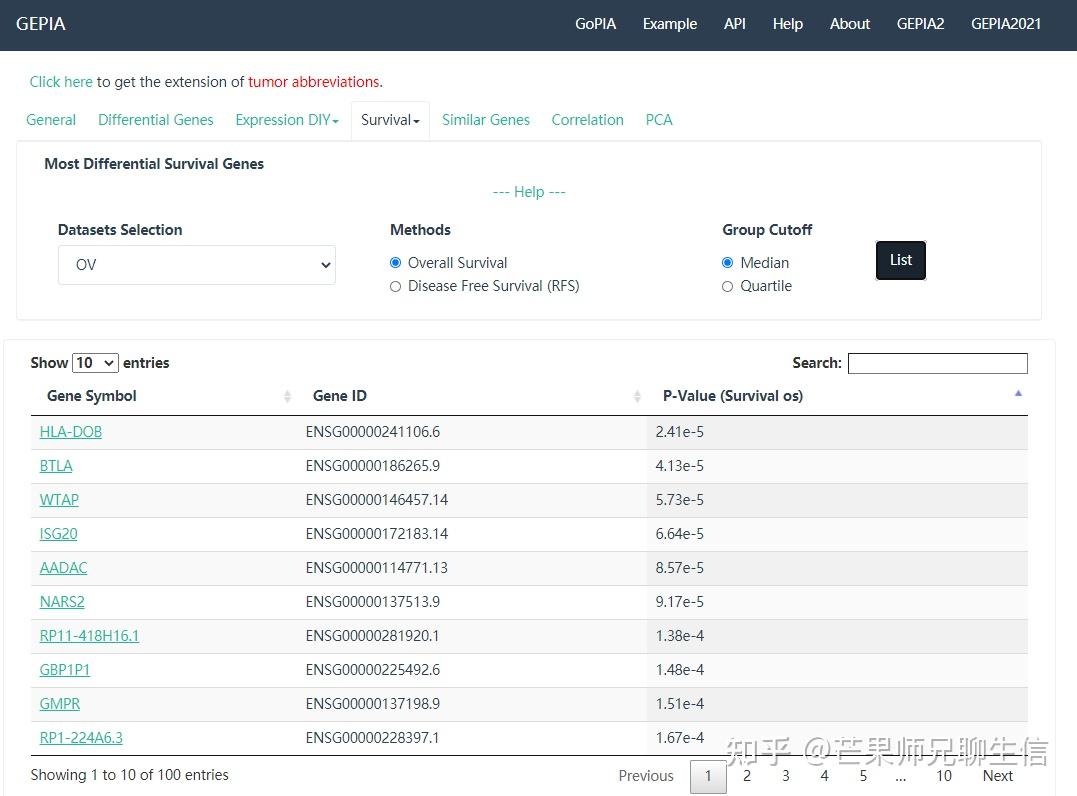Go to Differential Genes tab

click(x=156, y=120)
